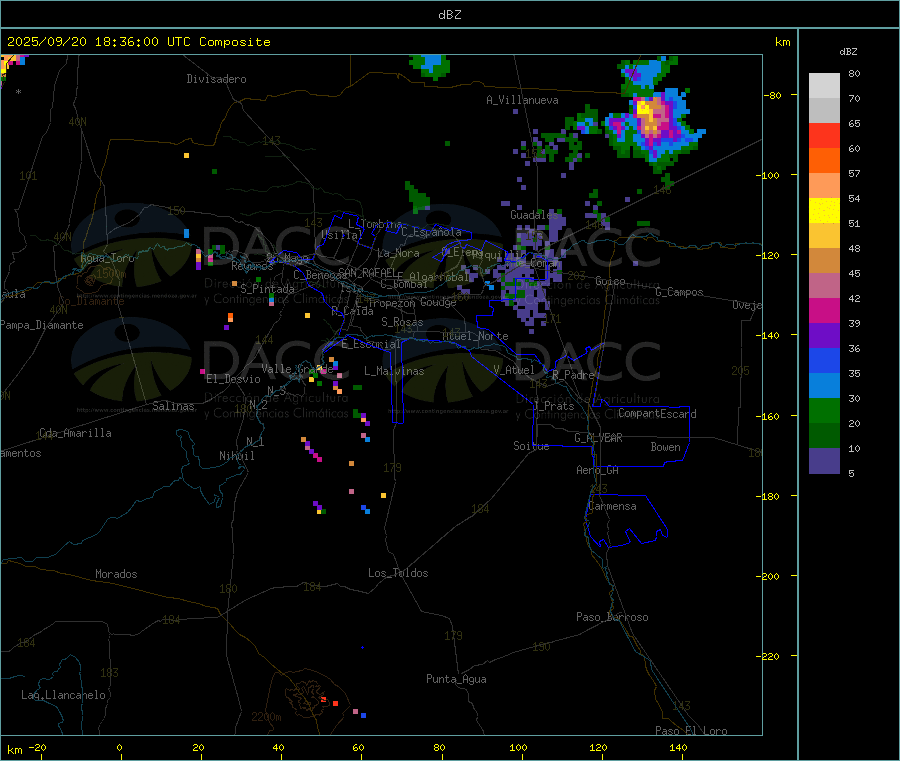Viewport: 900px width, 761px height.
Task: Click the Divisadero map label
Action: 216,79
